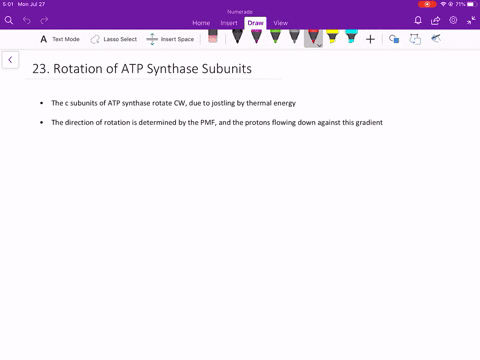Screen dimensions: 480x360
Task: Undo the last action
Action: [x=27, y=20]
